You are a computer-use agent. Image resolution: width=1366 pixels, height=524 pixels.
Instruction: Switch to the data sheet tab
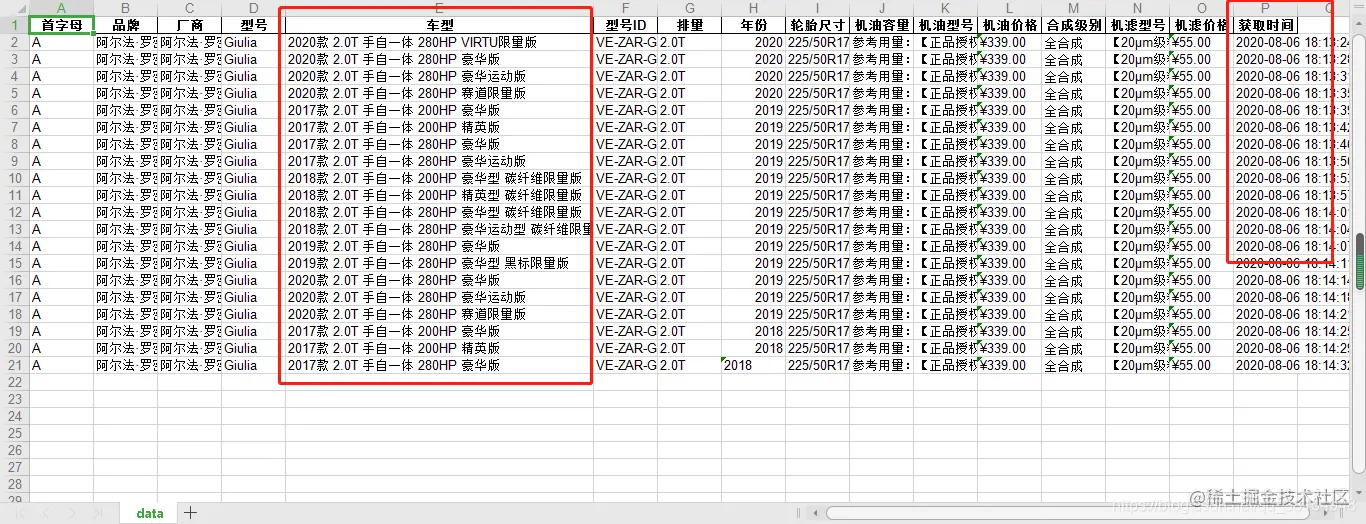(150, 513)
